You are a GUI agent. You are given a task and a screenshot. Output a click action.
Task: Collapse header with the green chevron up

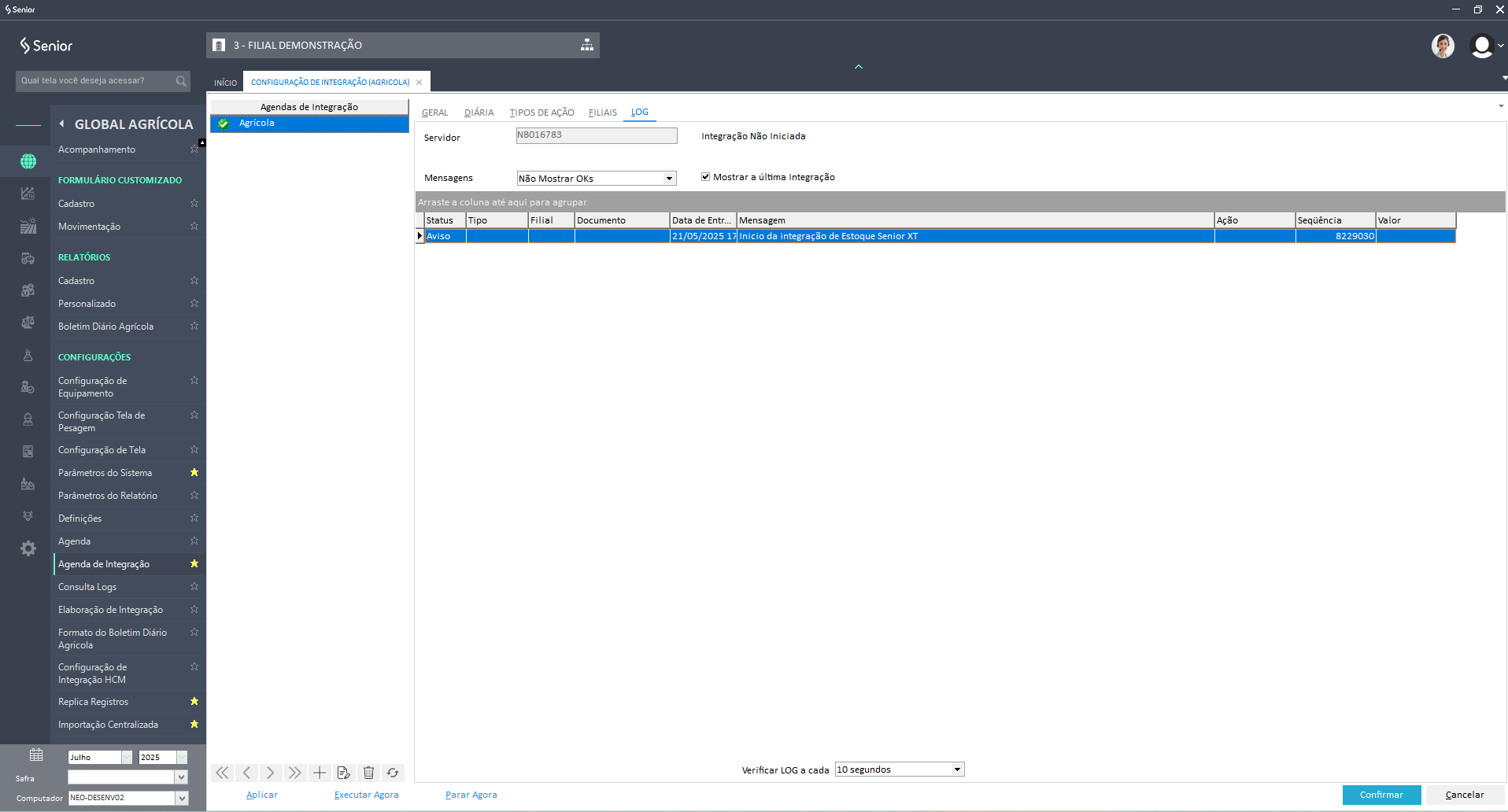[x=859, y=67]
